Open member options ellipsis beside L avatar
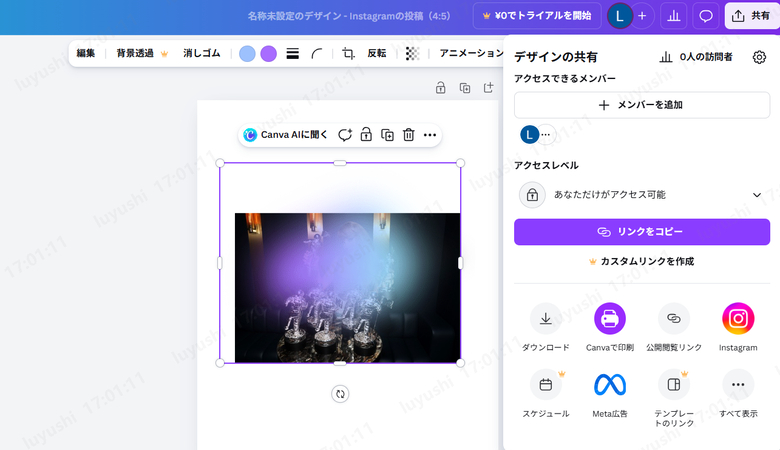Image resolution: width=780 pixels, height=450 pixels. point(546,134)
